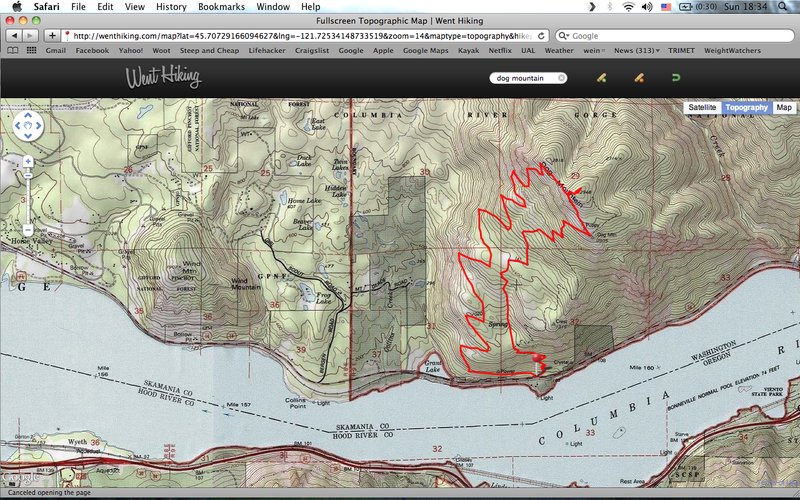Pan the map right with the arrow control

[38, 126]
